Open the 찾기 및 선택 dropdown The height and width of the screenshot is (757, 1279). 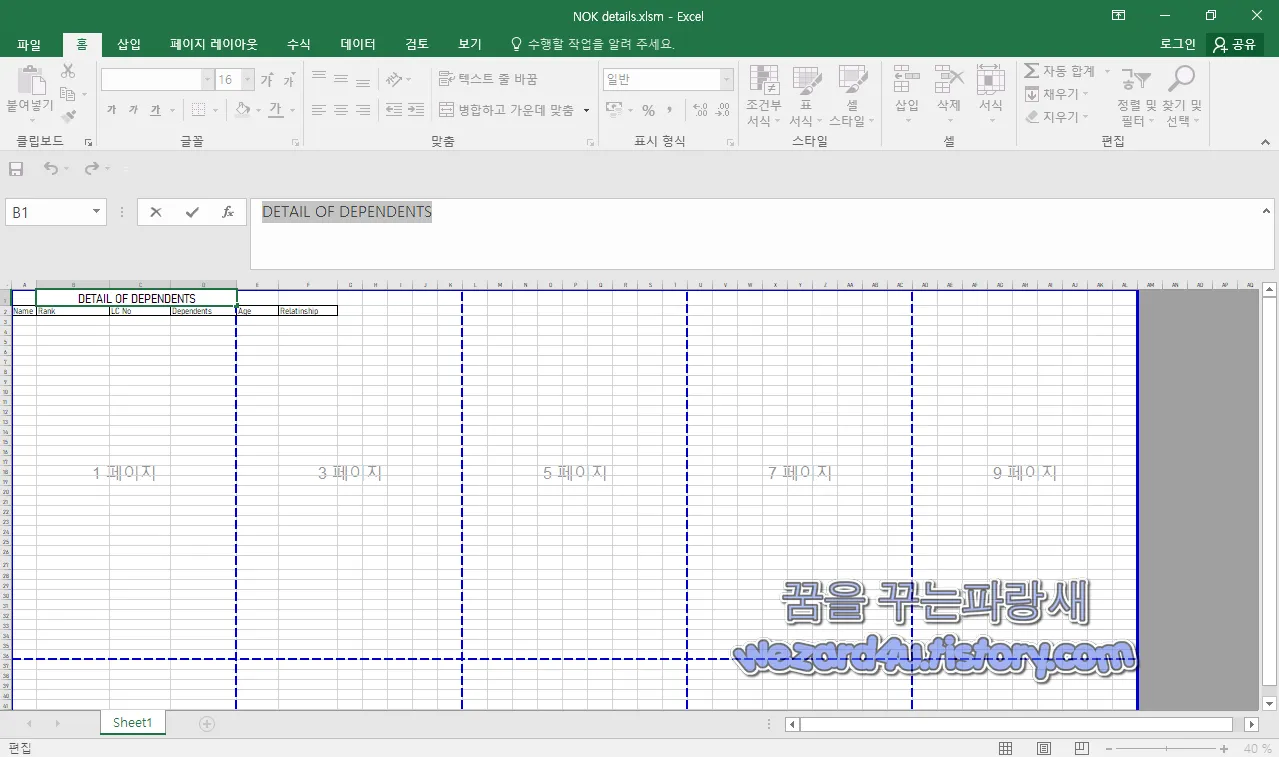click(x=1181, y=97)
